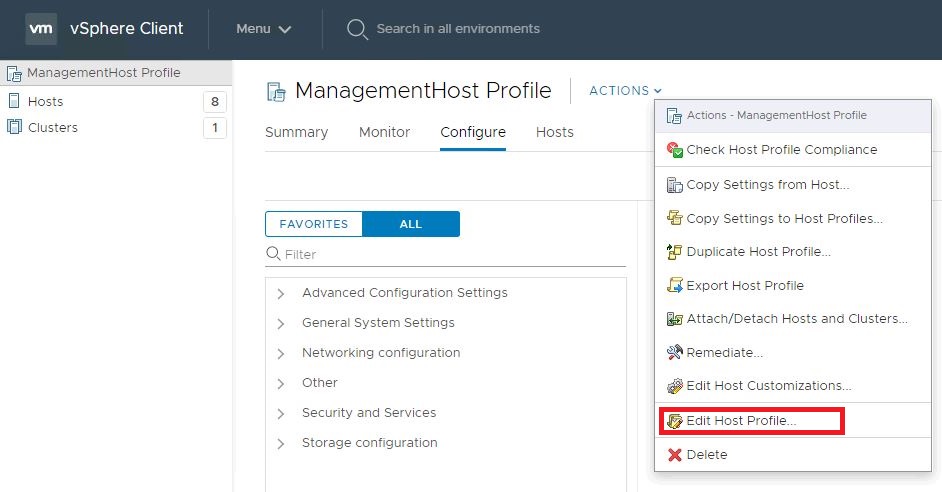942x492 pixels.
Task: Click the Duplicate Host Profile icon
Action: [x=674, y=252]
